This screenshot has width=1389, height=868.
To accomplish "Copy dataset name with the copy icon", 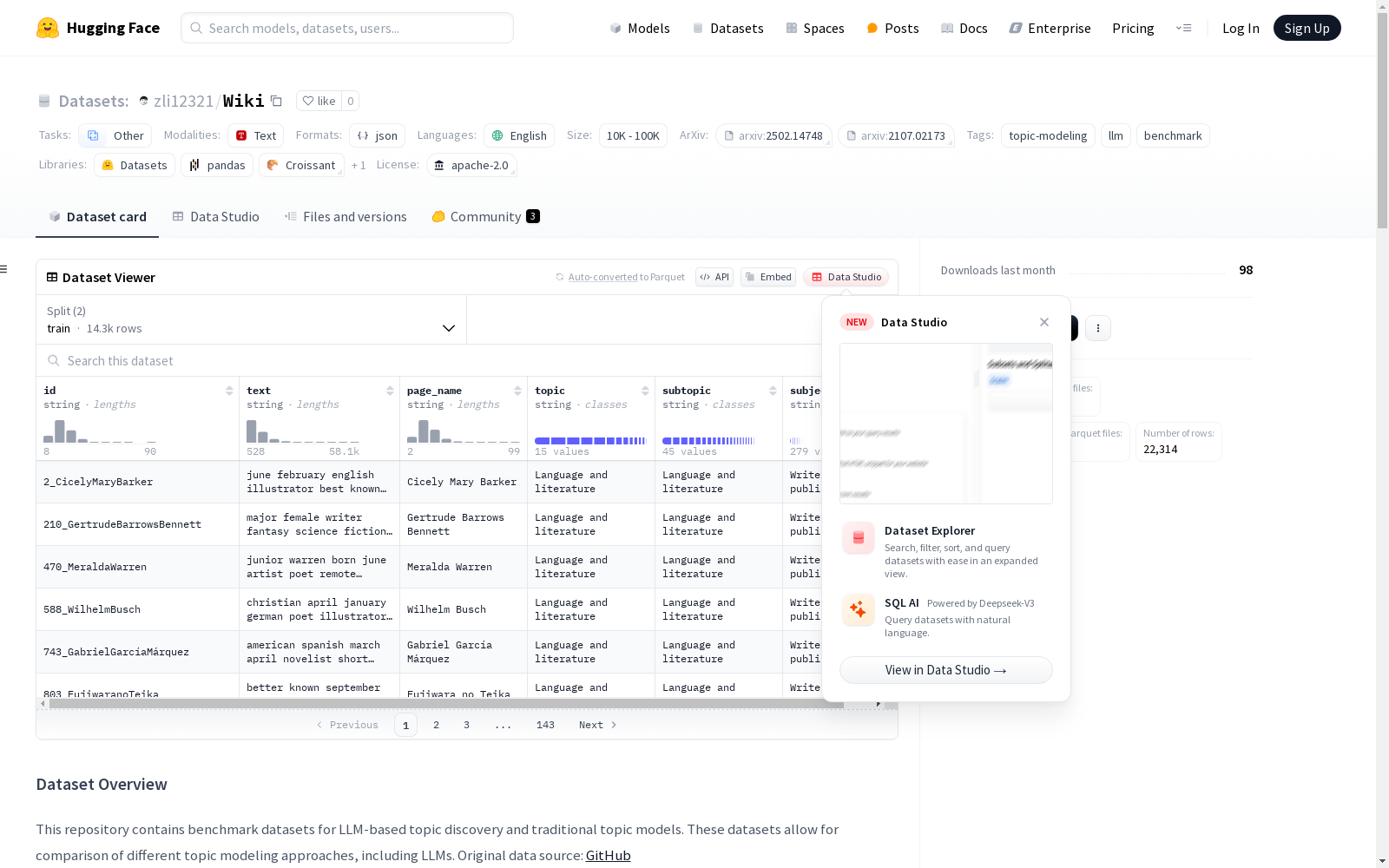I will pos(276,101).
